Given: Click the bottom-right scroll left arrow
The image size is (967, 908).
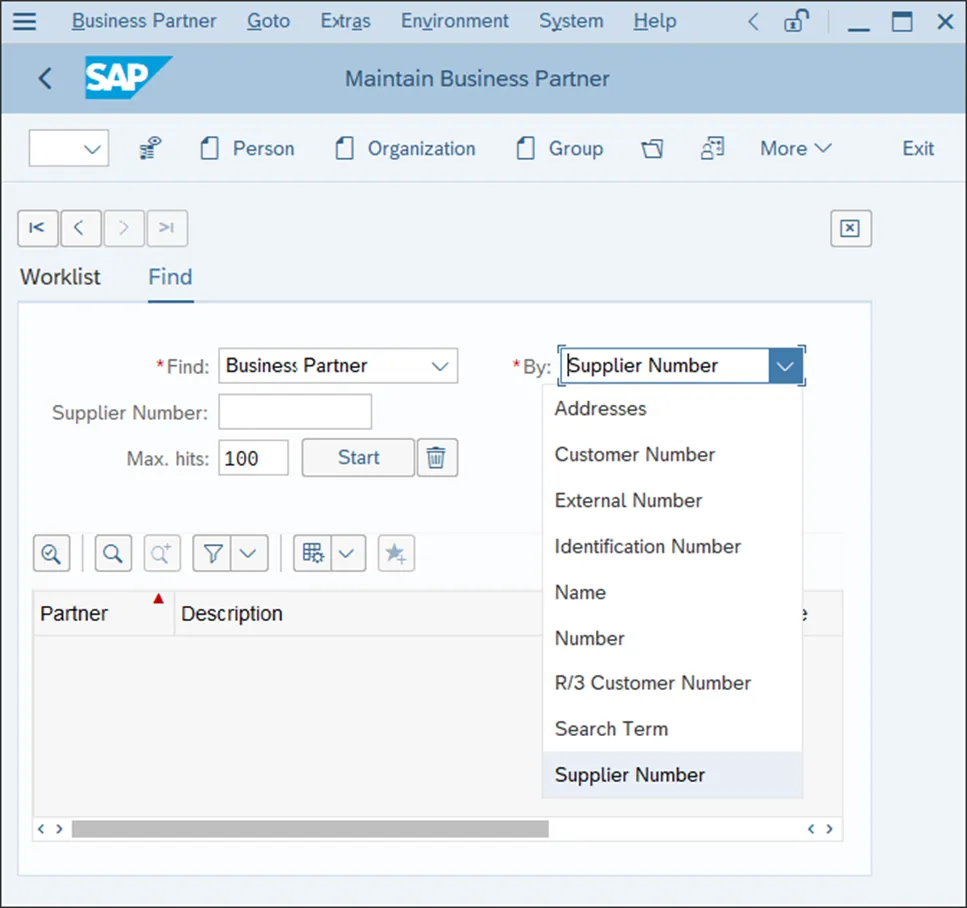Looking at the screenshot, I should (811, 829).
